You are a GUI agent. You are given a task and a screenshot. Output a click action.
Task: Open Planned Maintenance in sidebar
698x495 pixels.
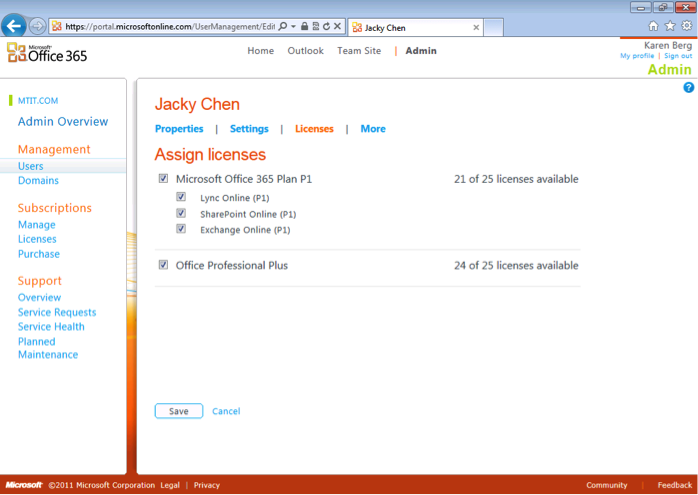(48, 348)
